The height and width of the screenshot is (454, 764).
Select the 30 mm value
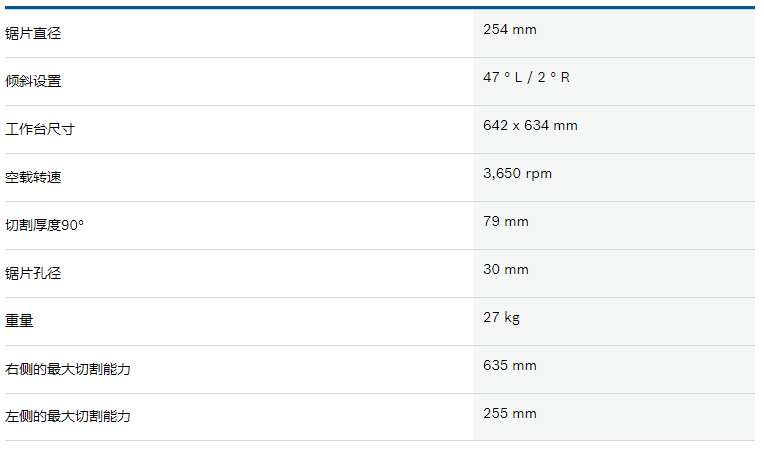(x=506, y=269)
